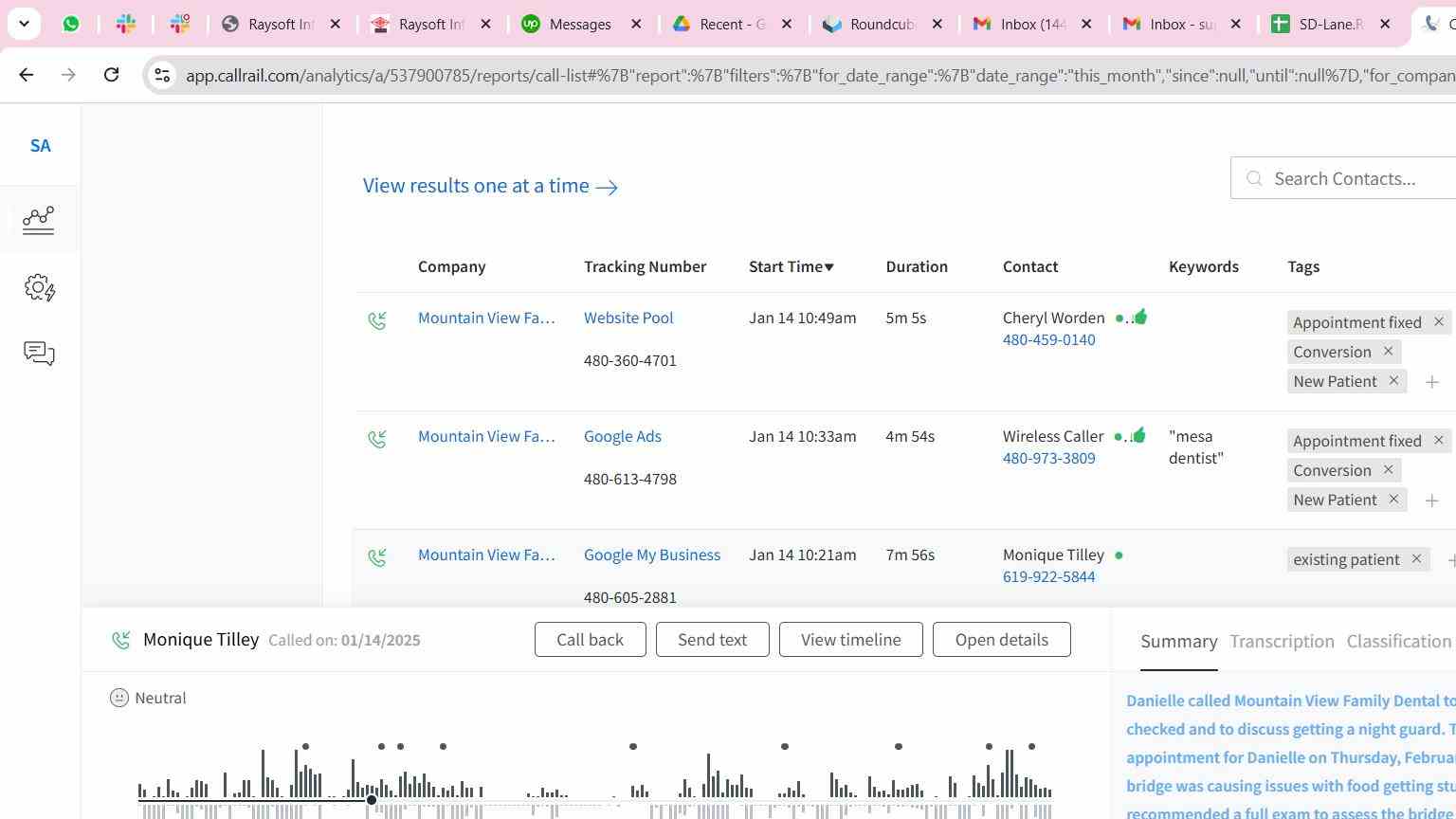Screen dimensions: 1456x819
Task: Open the Settings gear with lightning icon
Action: coord(39,288)
